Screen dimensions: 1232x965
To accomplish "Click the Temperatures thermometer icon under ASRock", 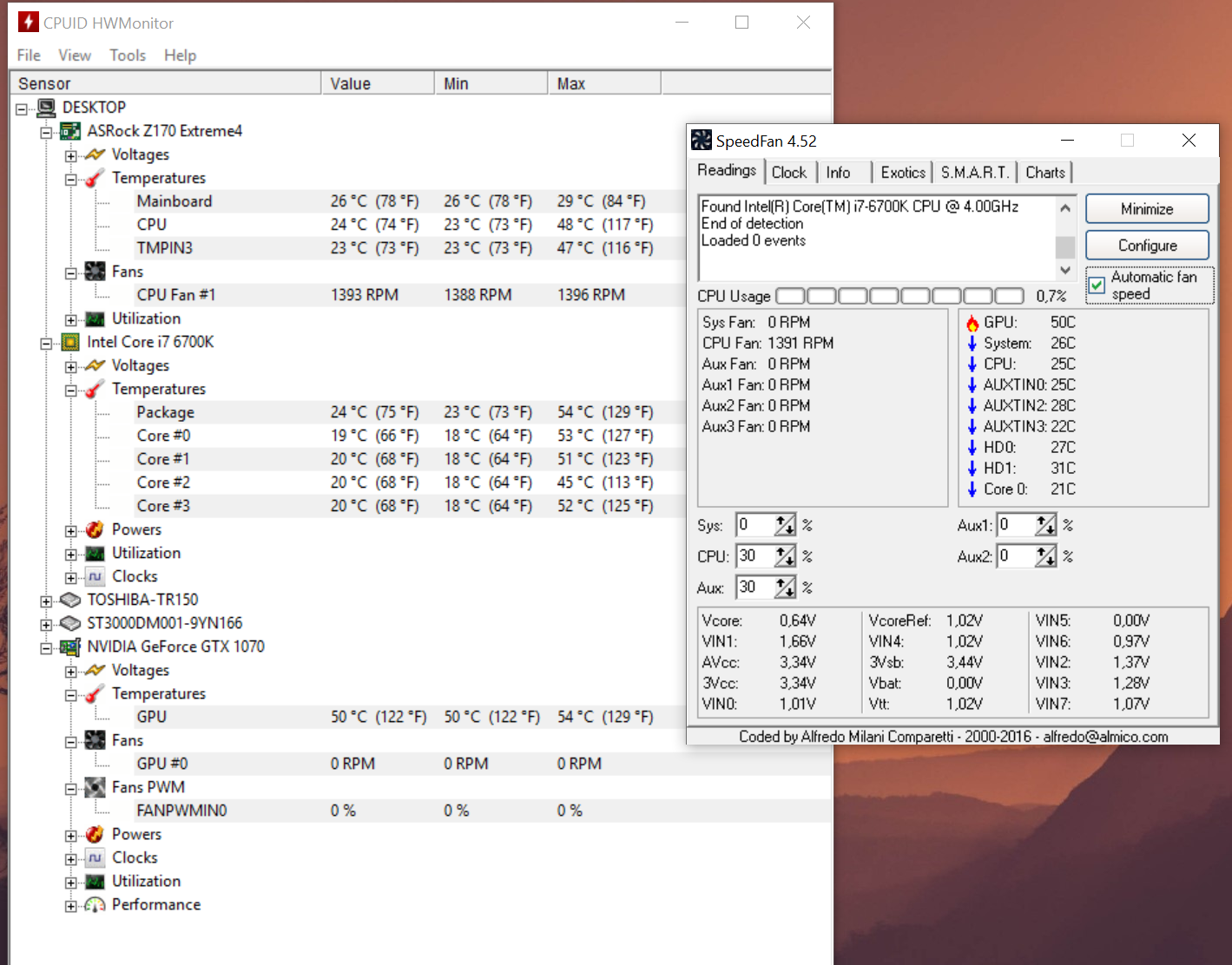I will [x=95, y=178].
